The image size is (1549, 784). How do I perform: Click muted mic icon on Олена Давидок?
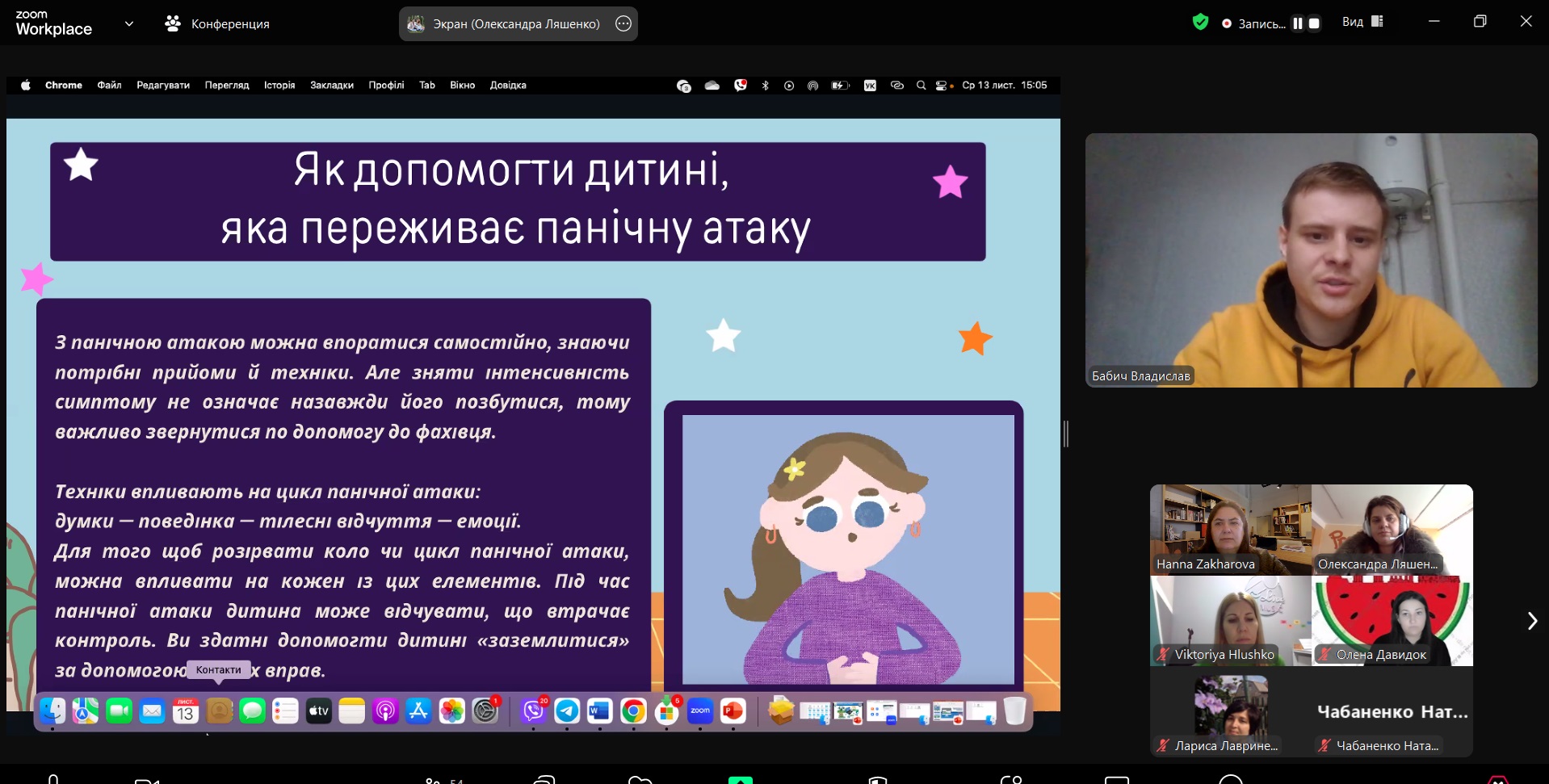click(1324, 655)
